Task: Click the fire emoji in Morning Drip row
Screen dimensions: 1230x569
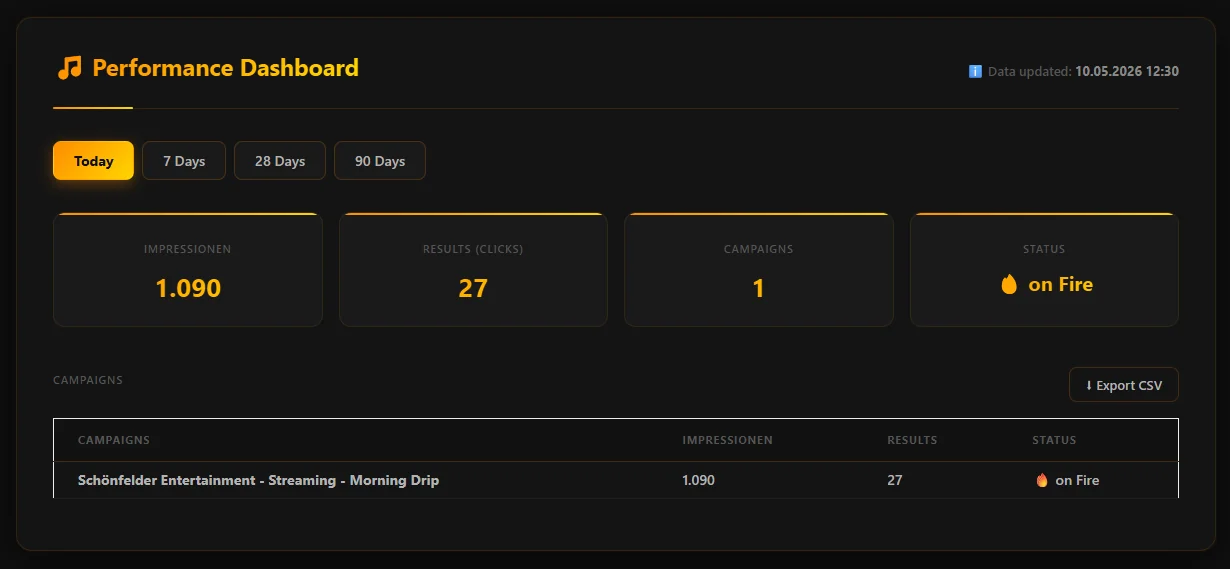Action: point(1042,480)
